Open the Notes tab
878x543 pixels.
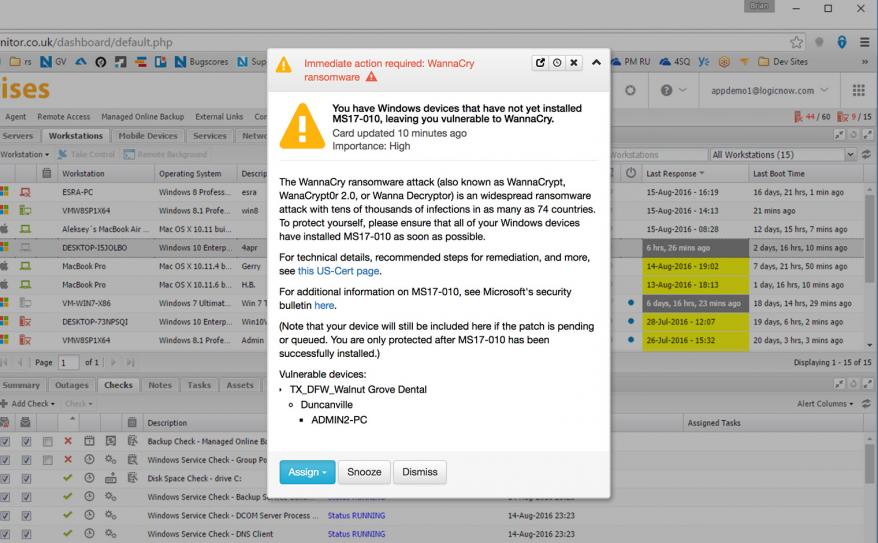[160, 385]
